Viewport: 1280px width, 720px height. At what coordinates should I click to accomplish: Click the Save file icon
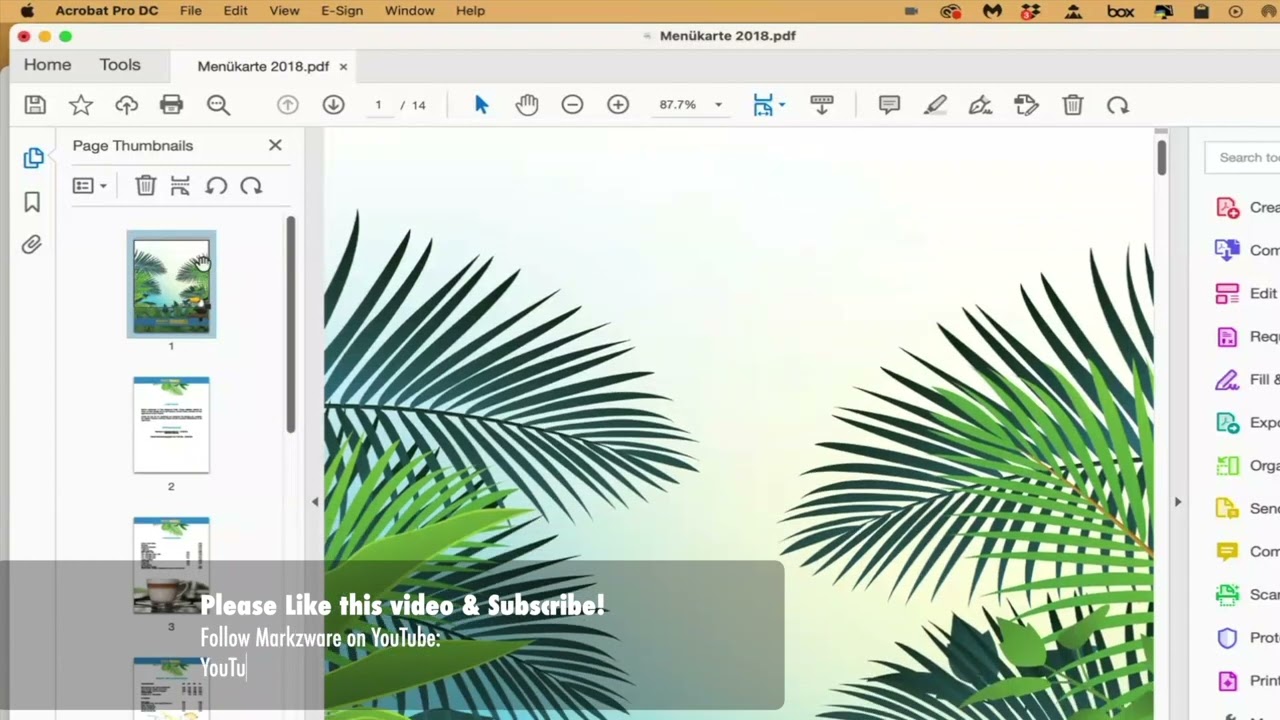(x=35, y=105)
